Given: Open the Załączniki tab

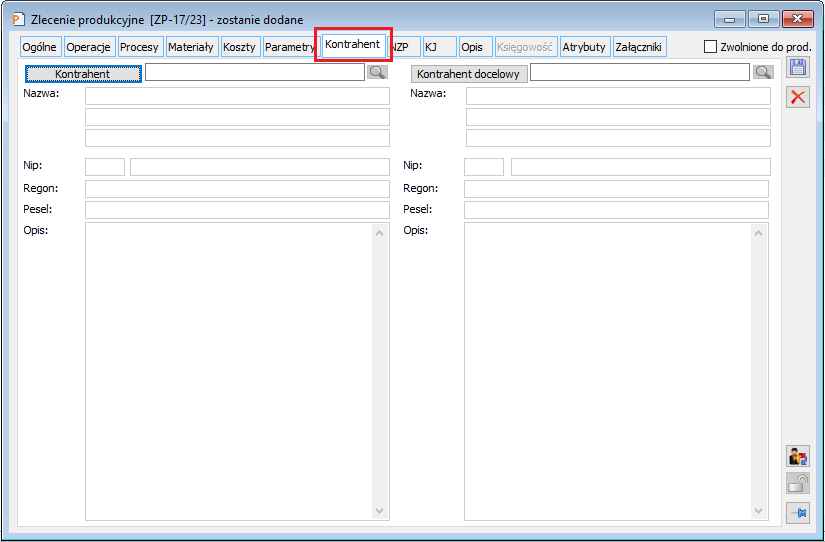Looking at the screenshot, I should click(639, 47).
